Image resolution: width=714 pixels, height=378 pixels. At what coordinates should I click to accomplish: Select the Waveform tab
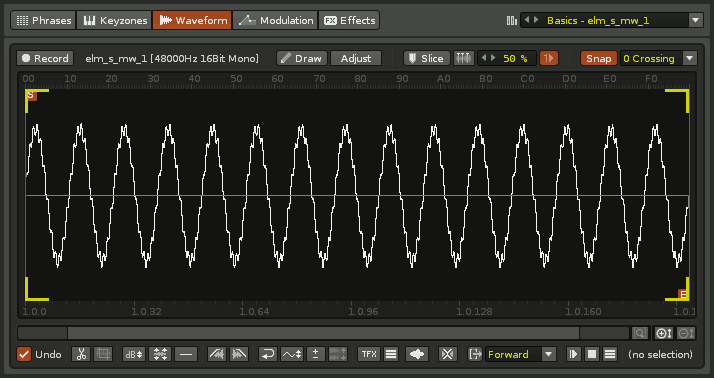(192, 20)
